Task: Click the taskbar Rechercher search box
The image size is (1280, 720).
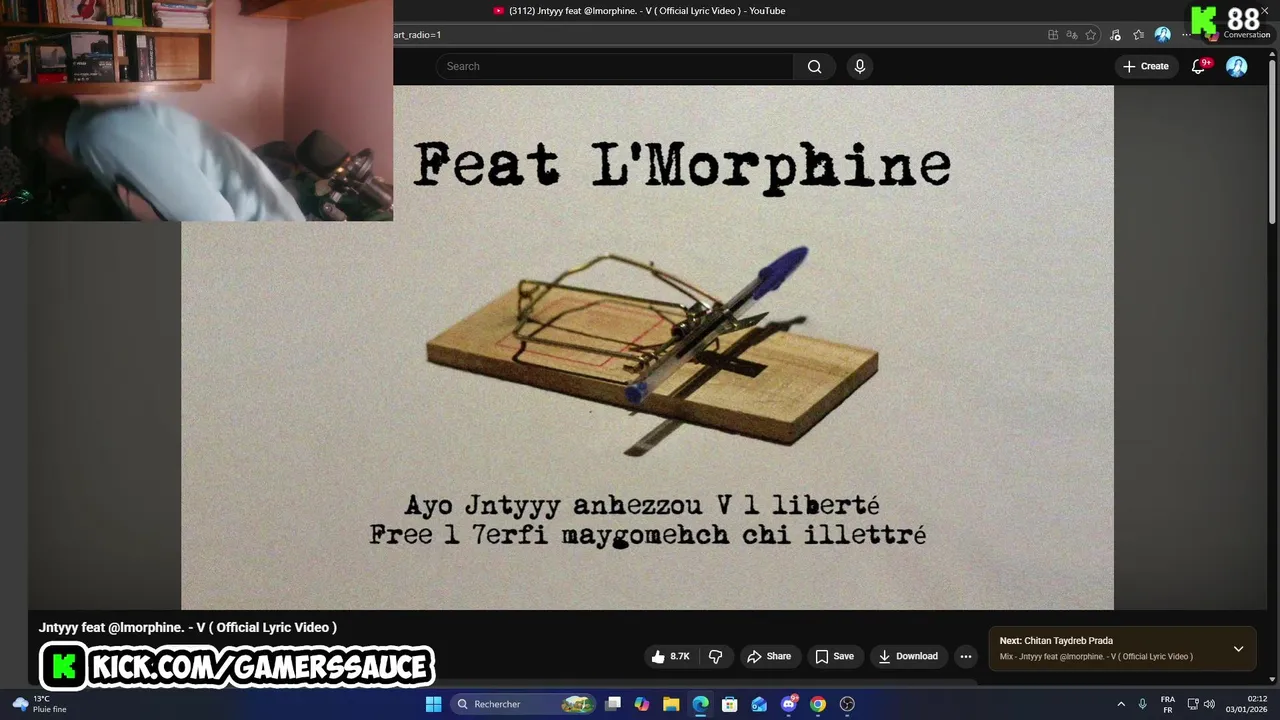Action: tap(523, 704)
